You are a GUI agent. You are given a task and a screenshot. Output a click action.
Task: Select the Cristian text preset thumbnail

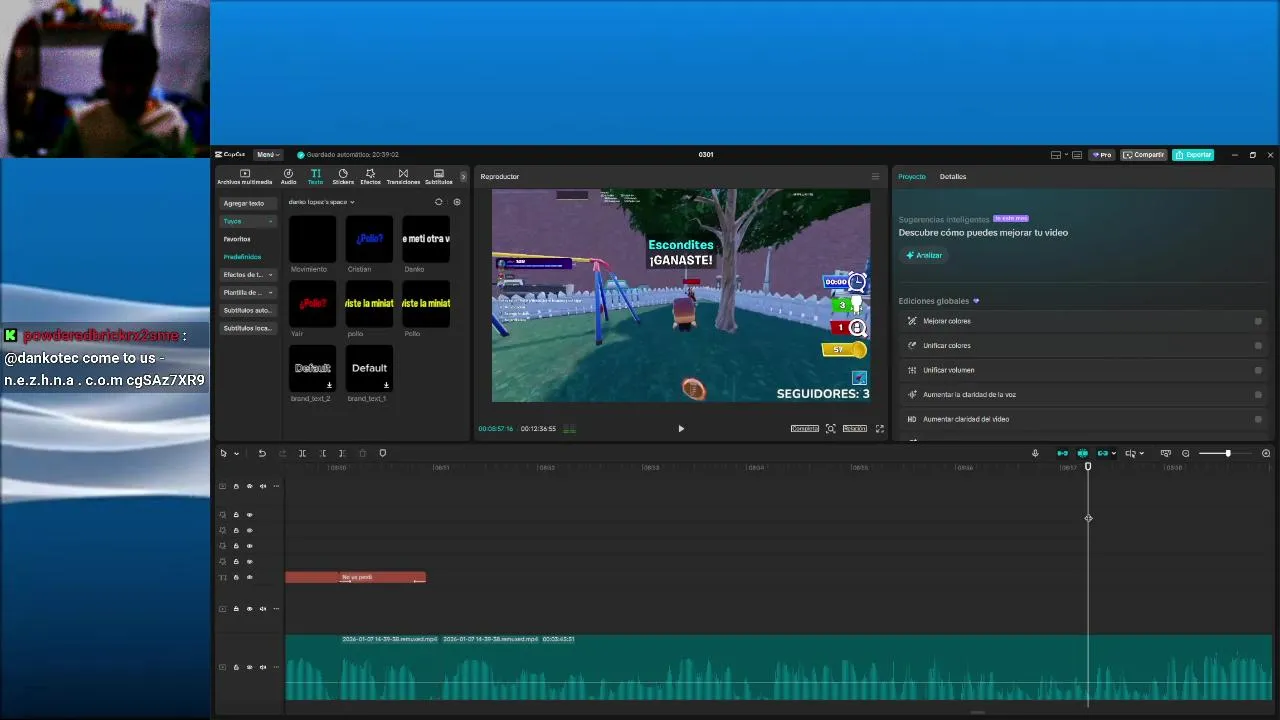point(369,239)
